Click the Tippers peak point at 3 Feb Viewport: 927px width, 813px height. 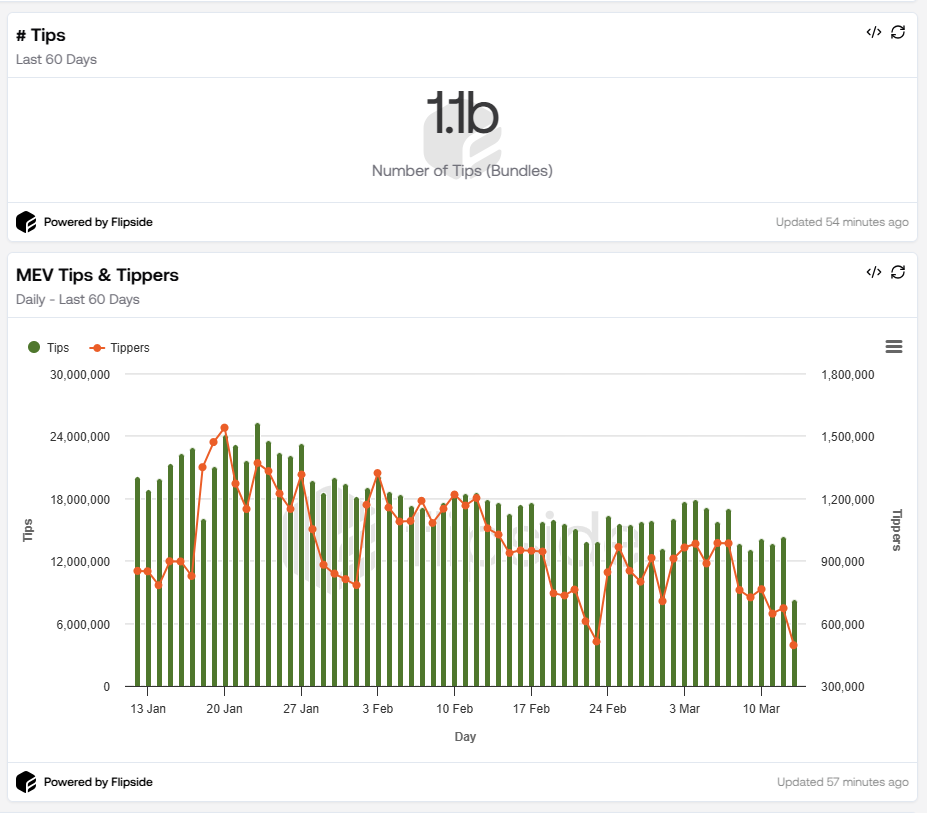[x=377, y=473]
